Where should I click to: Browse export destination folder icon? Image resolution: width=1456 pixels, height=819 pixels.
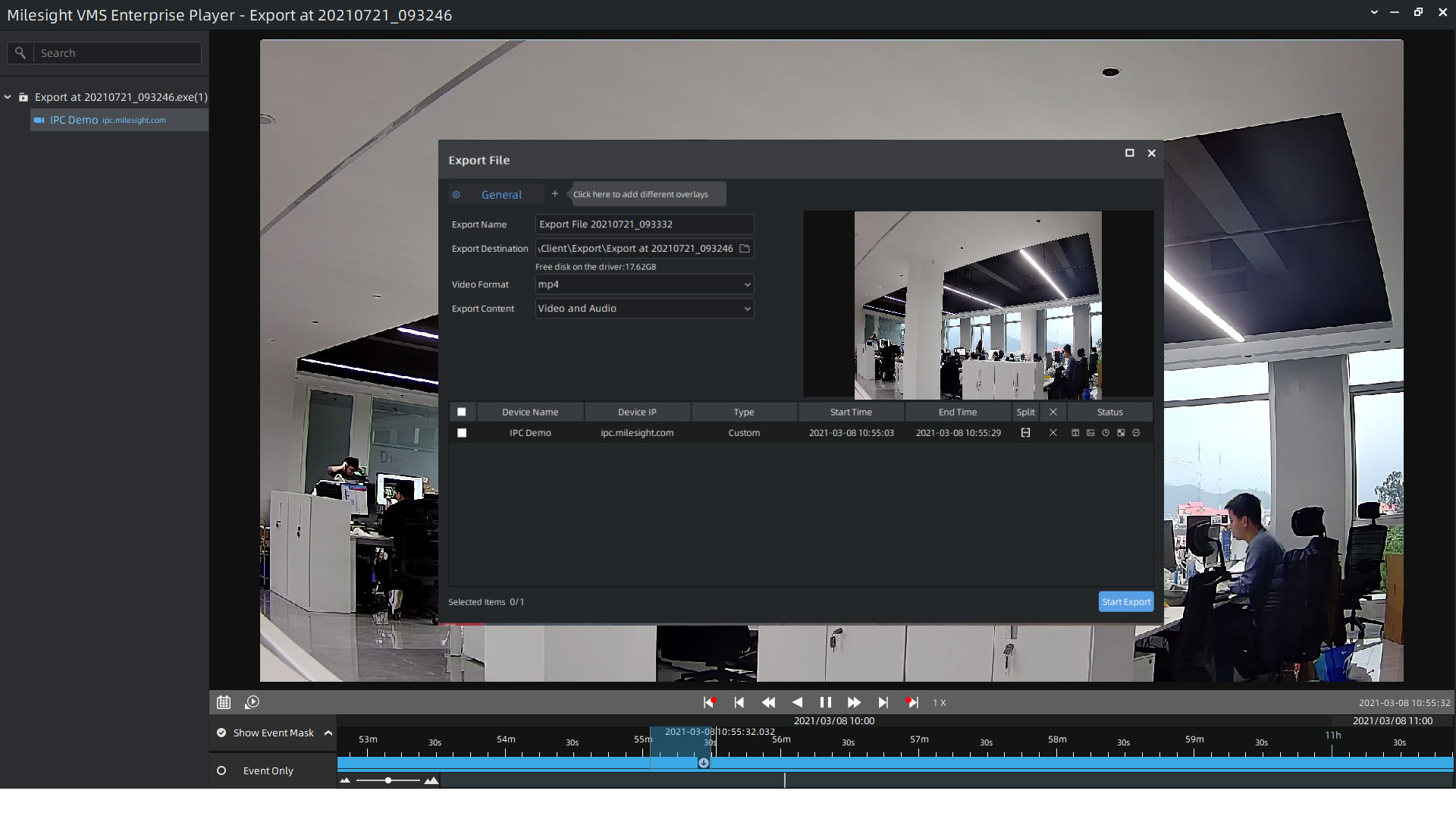coord(745,249)
